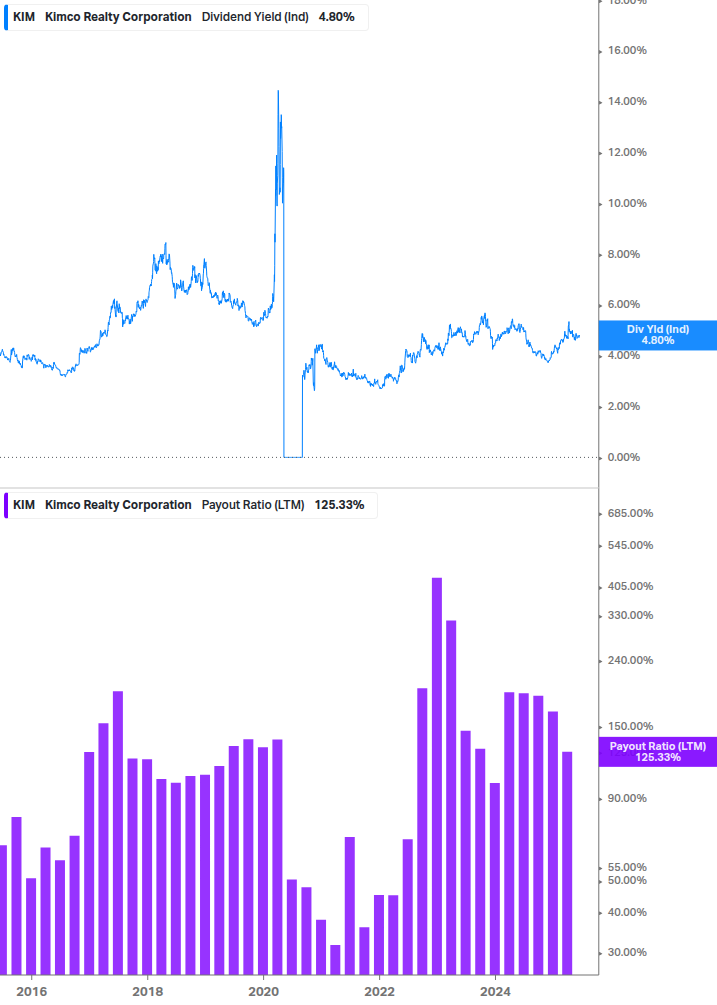Screen dimensions: 717x1005
Task: Click the purple color marker beside Payout Ratio legend
Action: click(6, 505)
